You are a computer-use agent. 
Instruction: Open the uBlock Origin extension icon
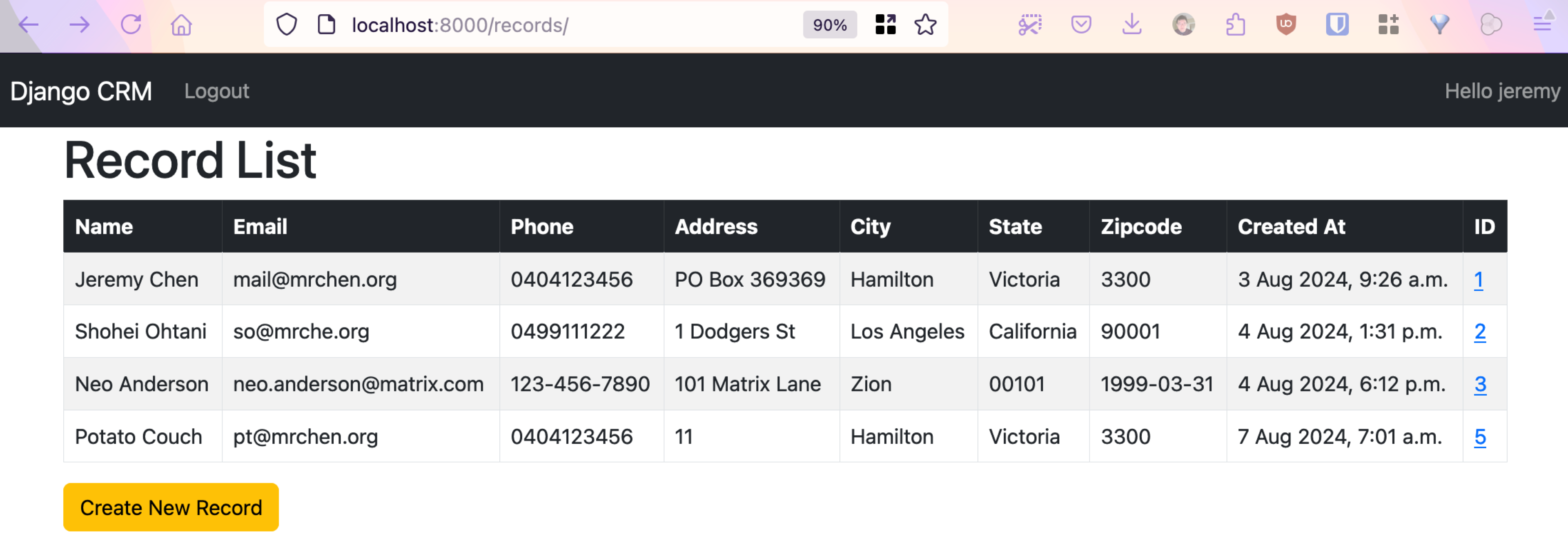pos(1285,25)
